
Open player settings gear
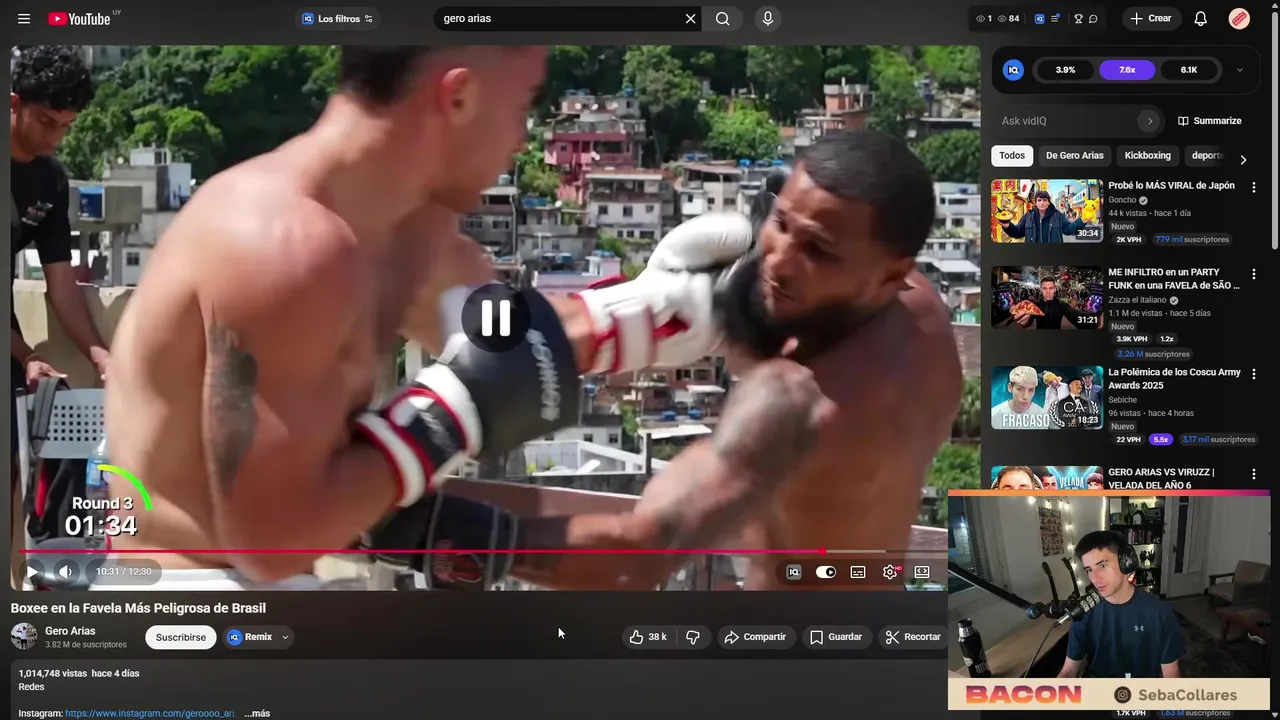tap(890, 572)
